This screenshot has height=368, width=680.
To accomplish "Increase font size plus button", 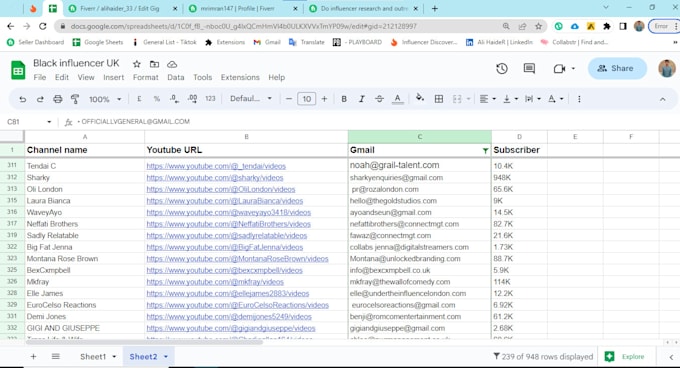I will coord(324,99).
